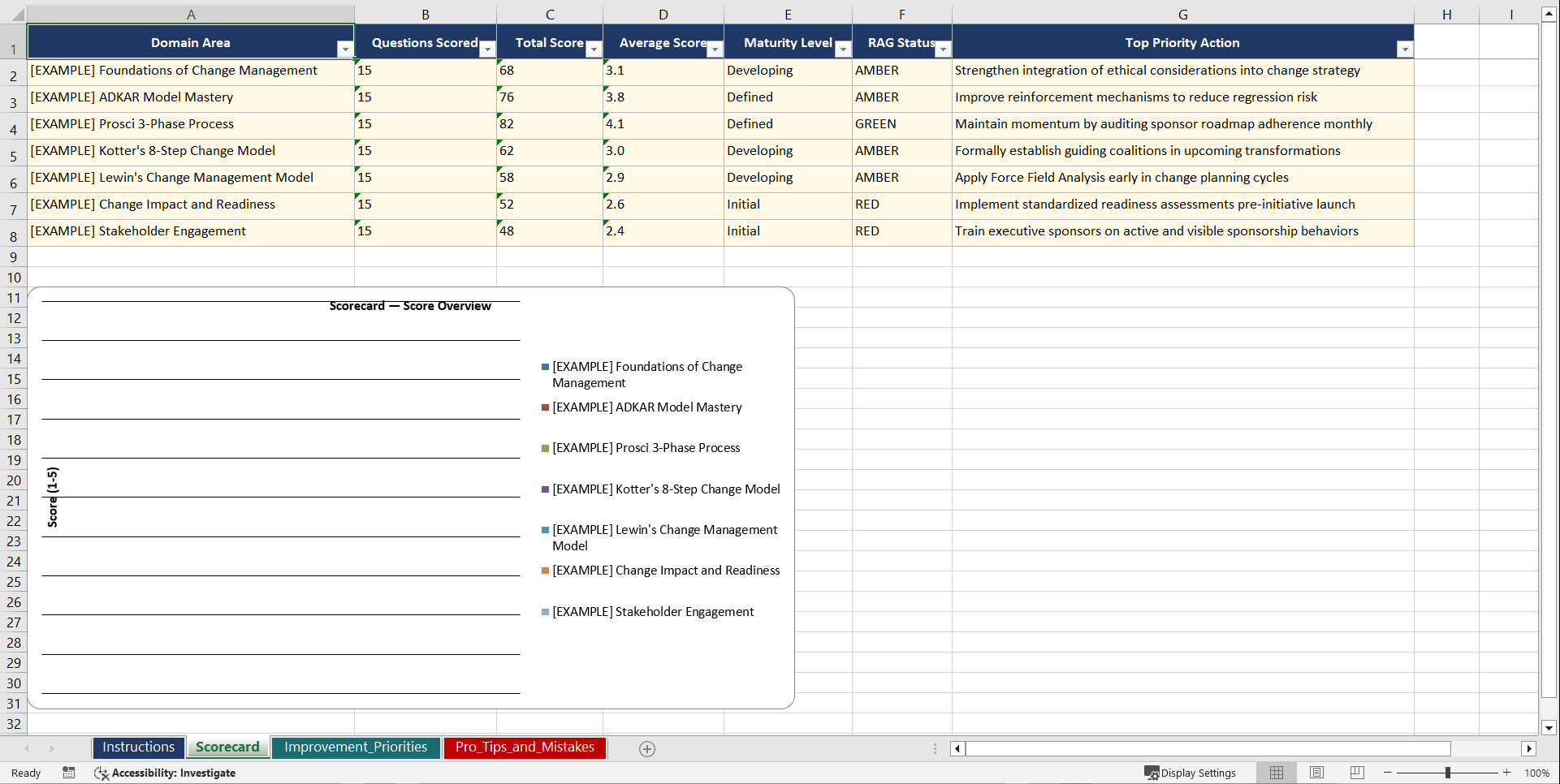The image size is (1560, 784).
Task: Select the cell showing Total Score 82
Action: point(550,124)
